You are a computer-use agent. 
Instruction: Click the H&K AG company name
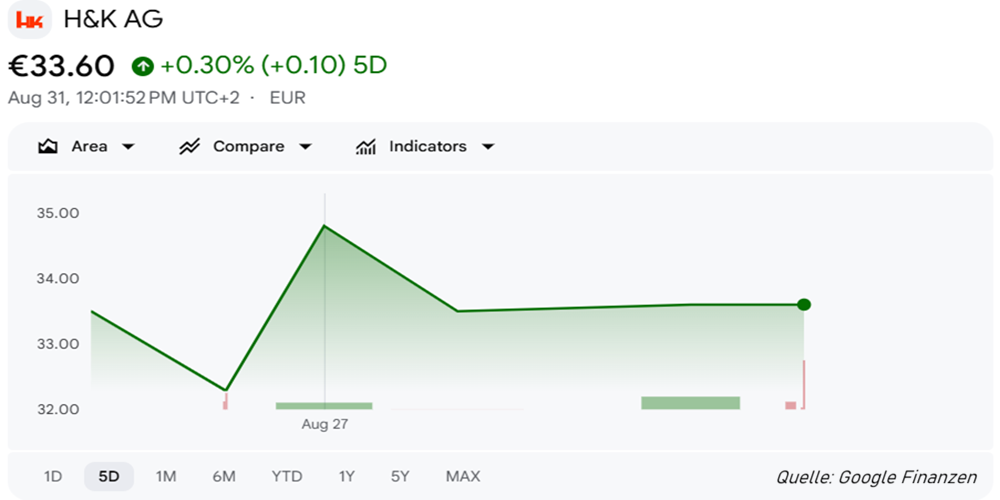coord(114,19)
